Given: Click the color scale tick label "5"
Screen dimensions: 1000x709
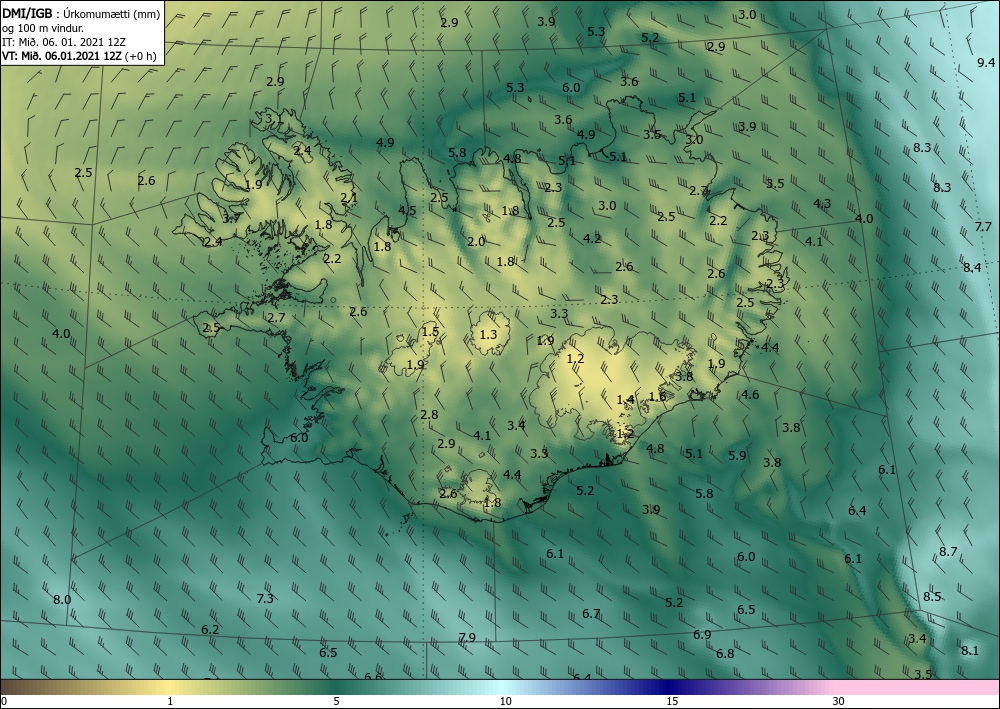Looking at the screenshot, I should click(336, 702).
